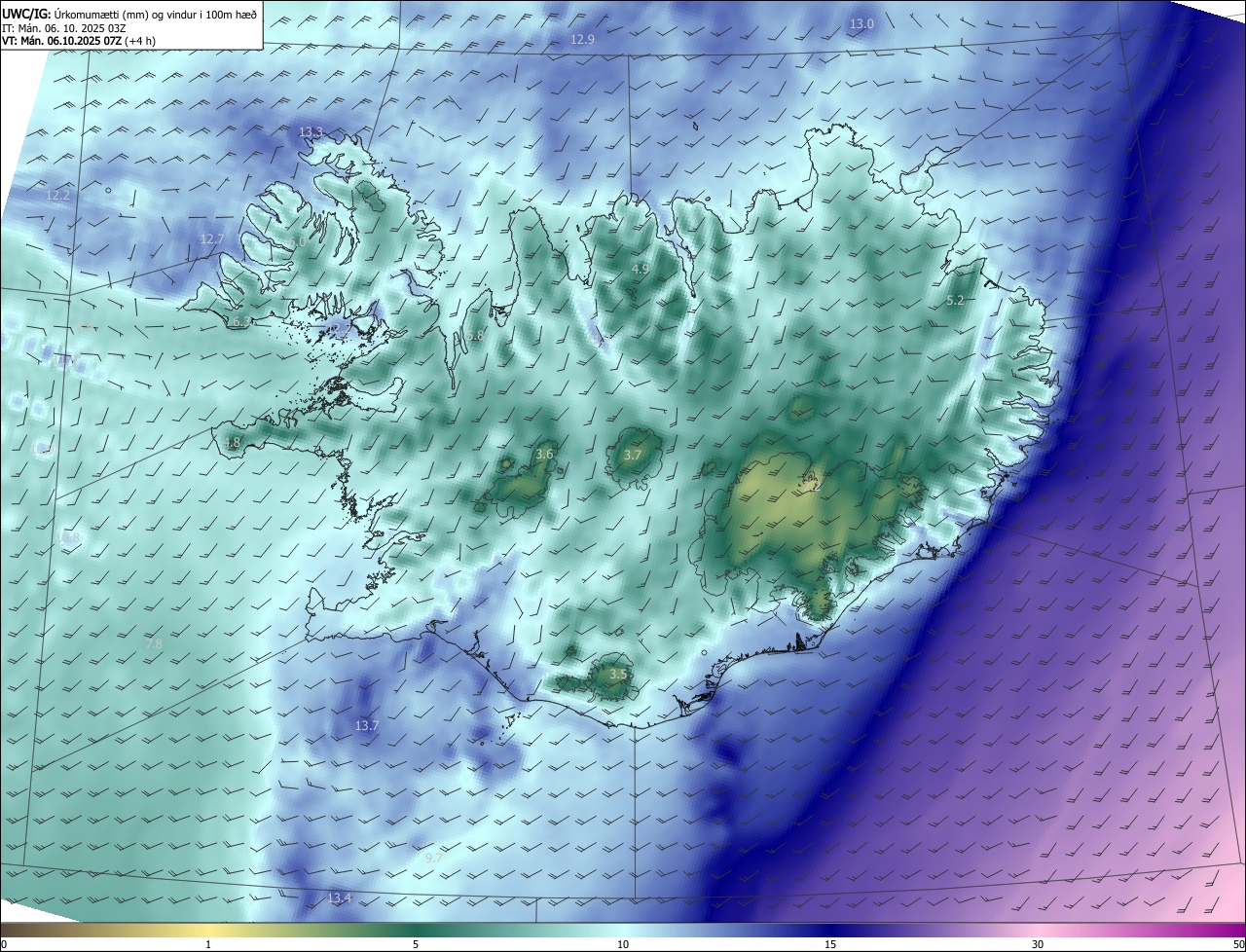1246x952 pixels.
Task: Click the 5.8 value label on the map
Action: (x=475, y=336)
